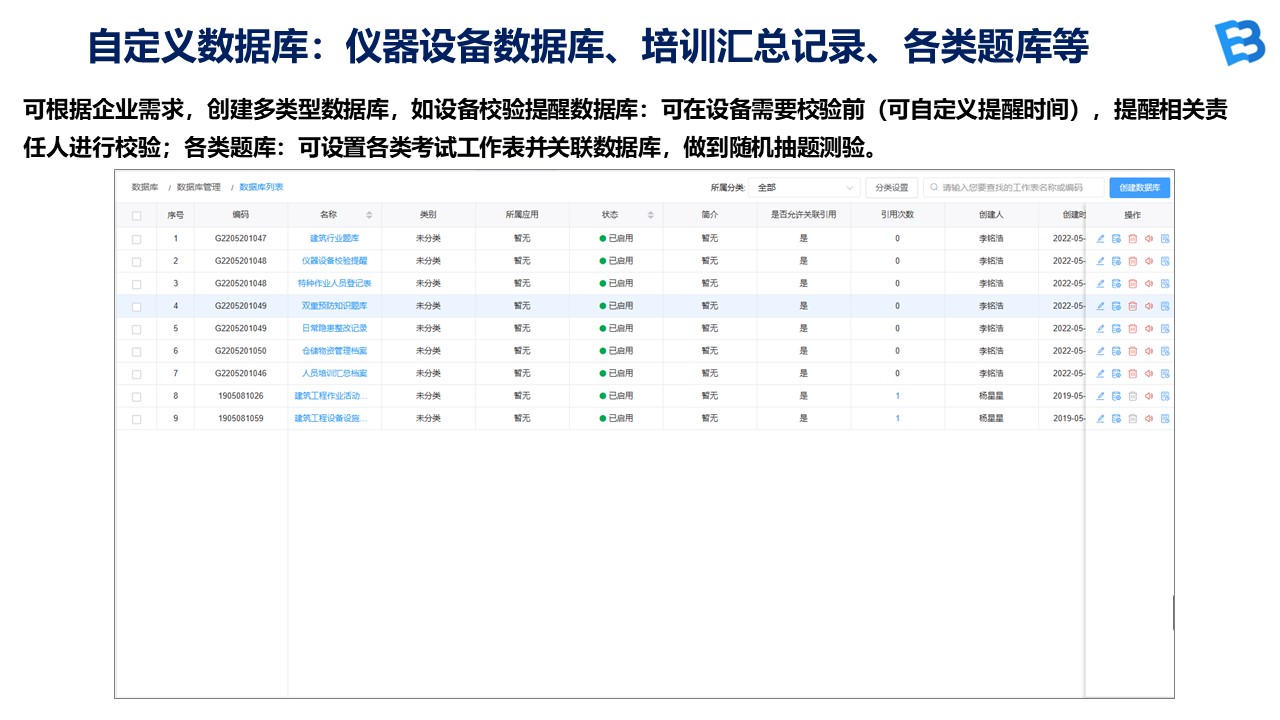Click the edit pencil icon for 仓储物资管理档案

(x=1100, y=351)
